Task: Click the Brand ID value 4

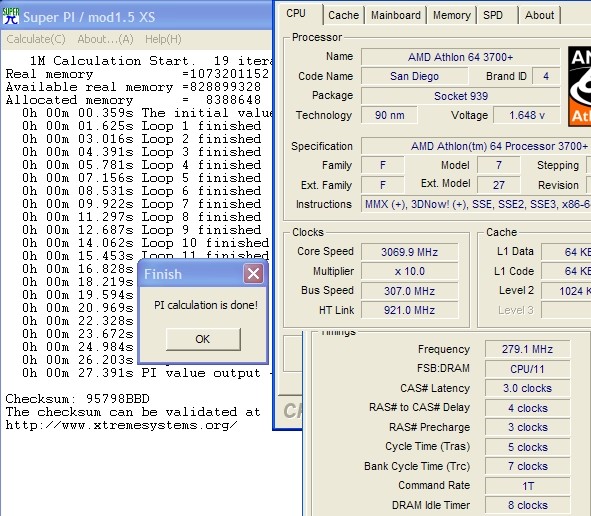Action: point(546,76)
